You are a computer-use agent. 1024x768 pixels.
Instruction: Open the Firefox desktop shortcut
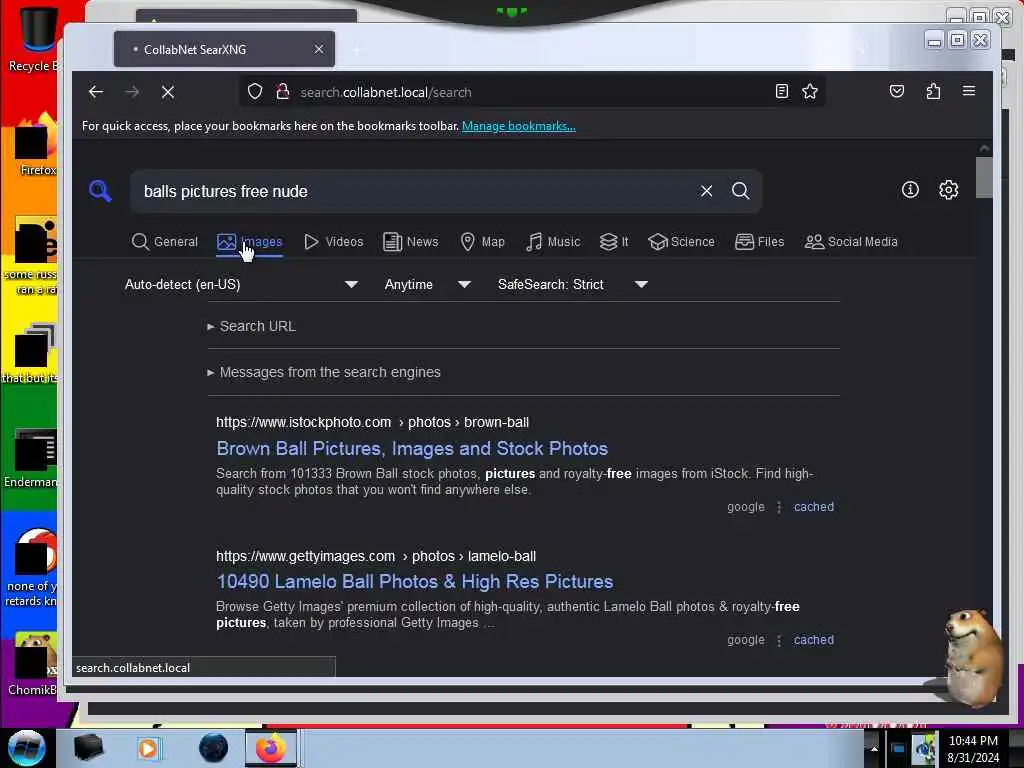tap(35, 145)
